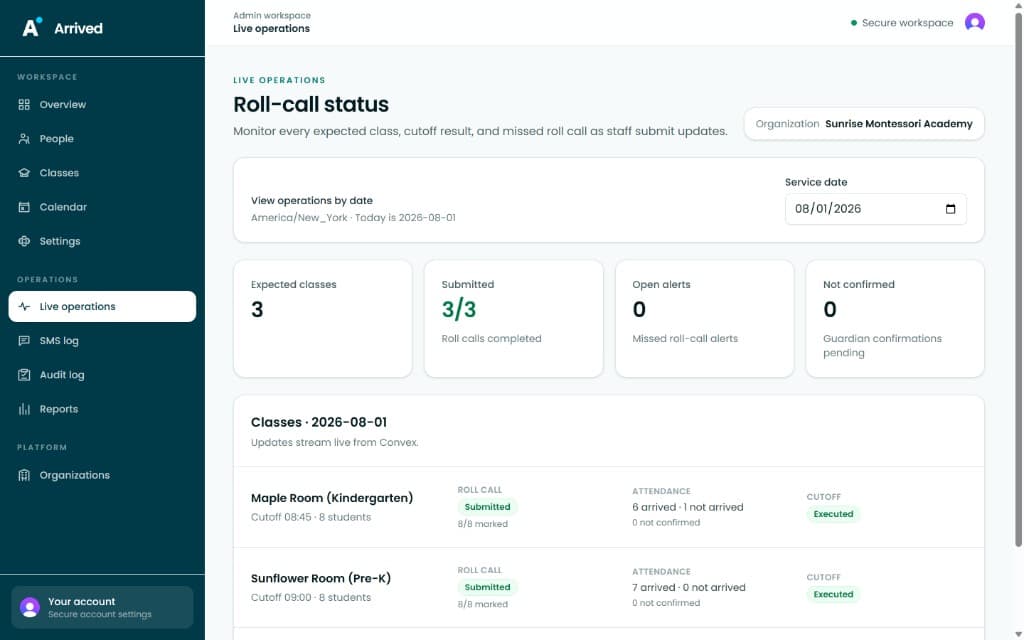Click the Arrived logo icon

31,27
